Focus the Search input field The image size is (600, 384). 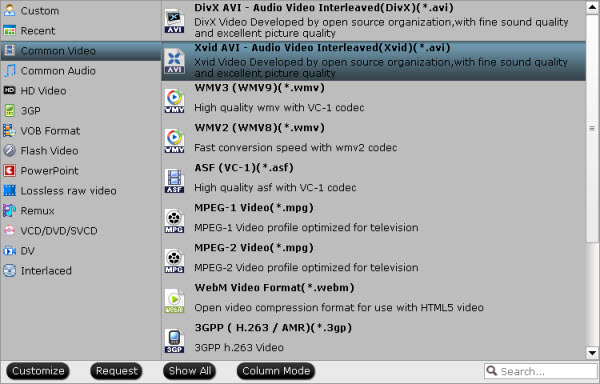tap(541, 371)
